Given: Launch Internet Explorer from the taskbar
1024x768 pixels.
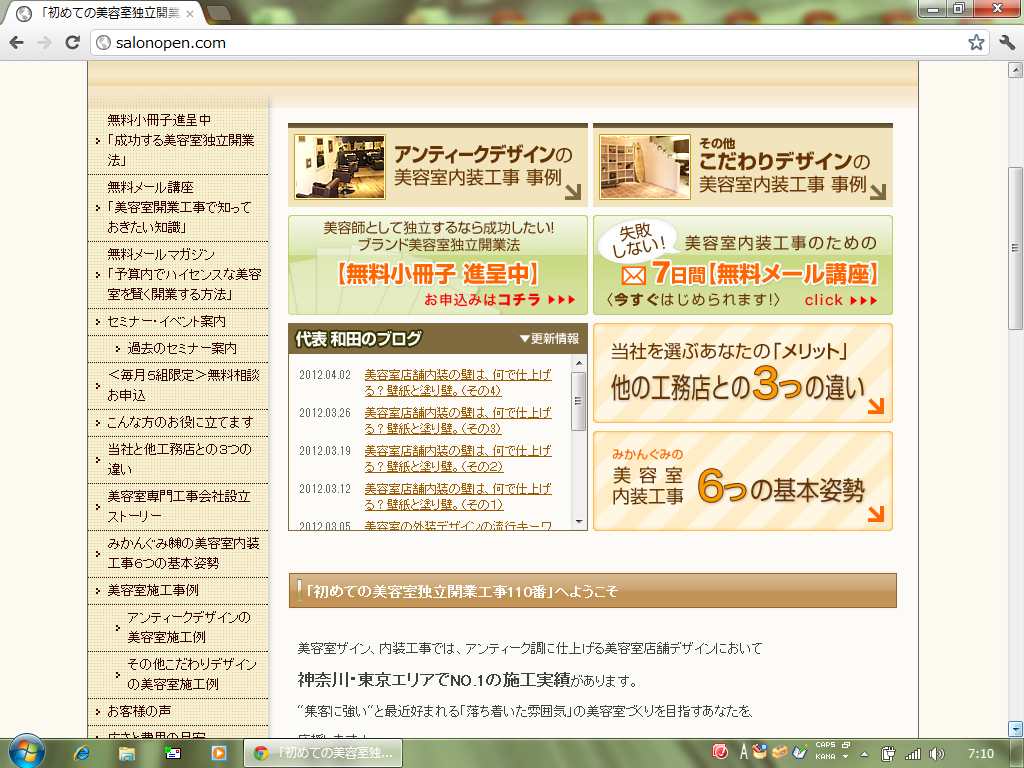Looking at the screenshot, I should tap(81, 753).
